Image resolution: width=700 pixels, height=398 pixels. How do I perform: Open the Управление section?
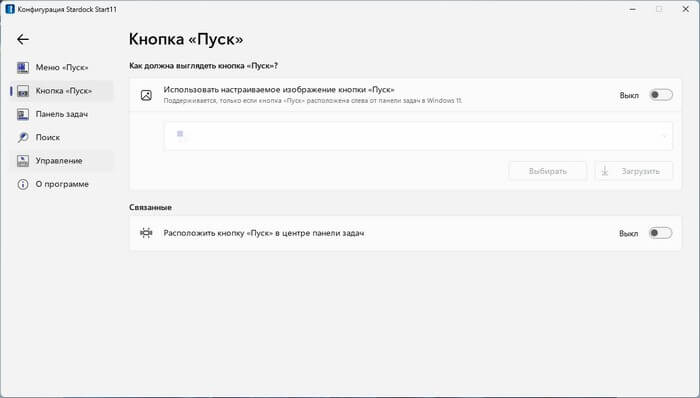62,161
